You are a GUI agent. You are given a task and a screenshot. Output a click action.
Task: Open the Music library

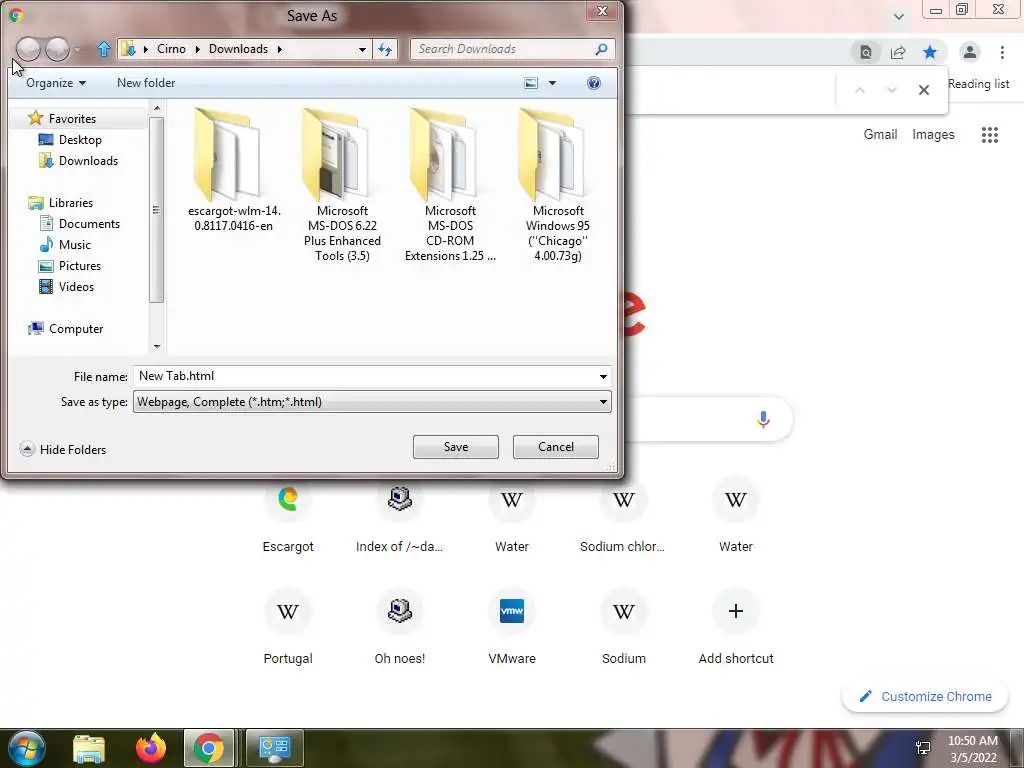click(x=74, y=244)
